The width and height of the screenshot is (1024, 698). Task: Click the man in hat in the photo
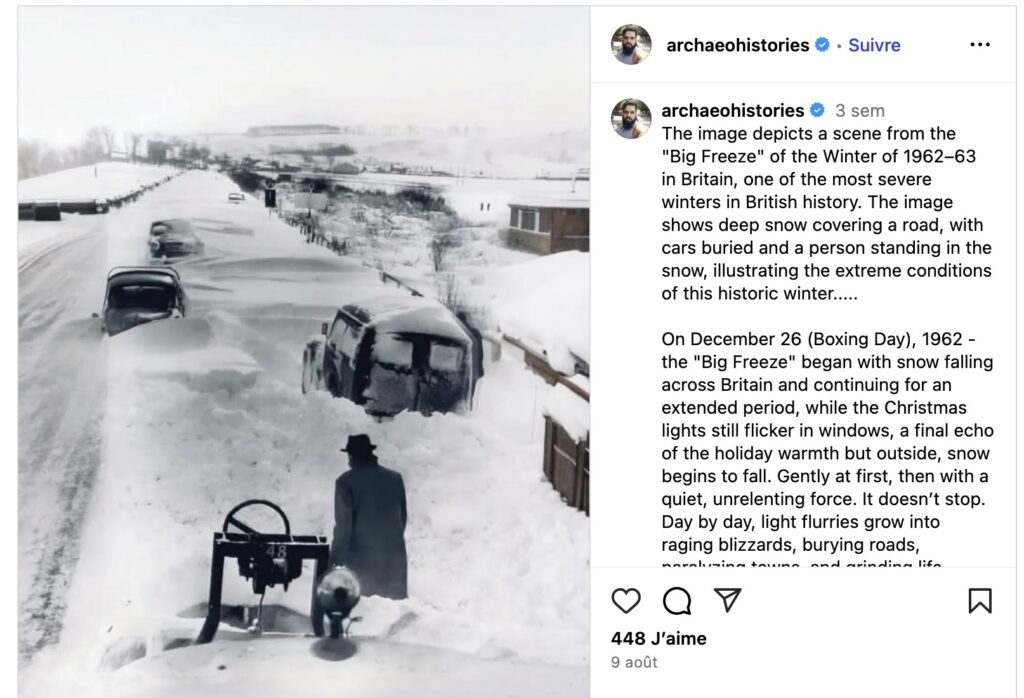[370, 516]
